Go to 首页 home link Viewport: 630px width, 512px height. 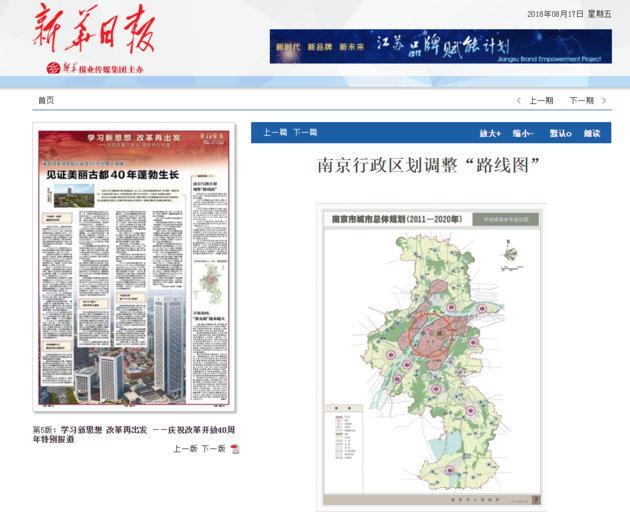(46, 100)
